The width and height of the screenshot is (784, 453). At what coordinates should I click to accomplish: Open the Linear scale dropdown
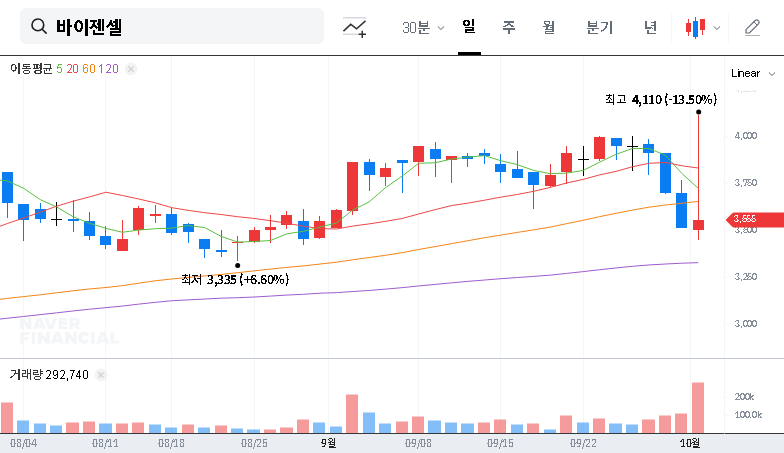pos(753,73)
